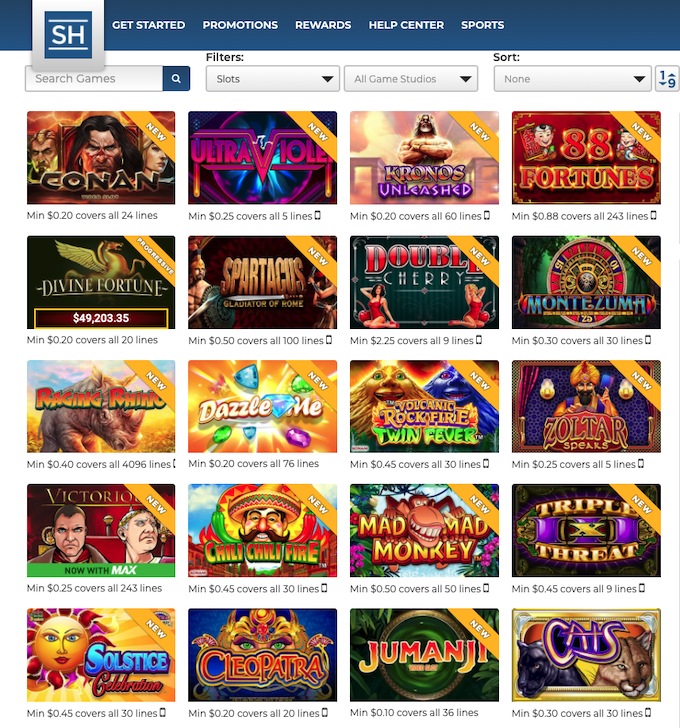The height and width of the screenshot is (728, 680).
Task: Click the Search Games input field
Action: [x=94, y=78]
